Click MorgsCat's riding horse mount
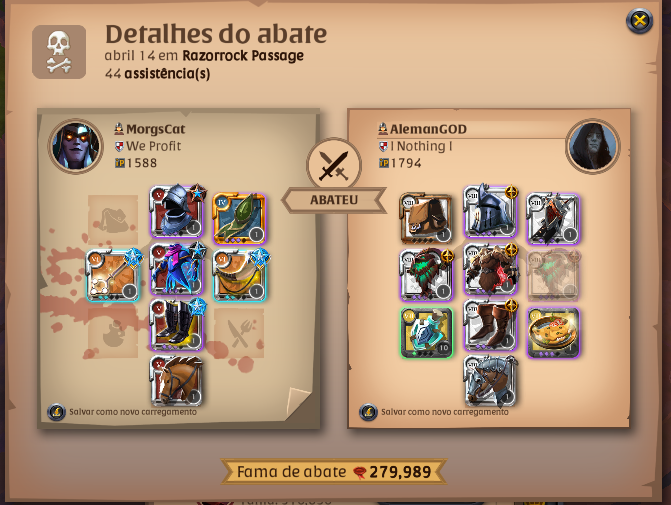 176,380
